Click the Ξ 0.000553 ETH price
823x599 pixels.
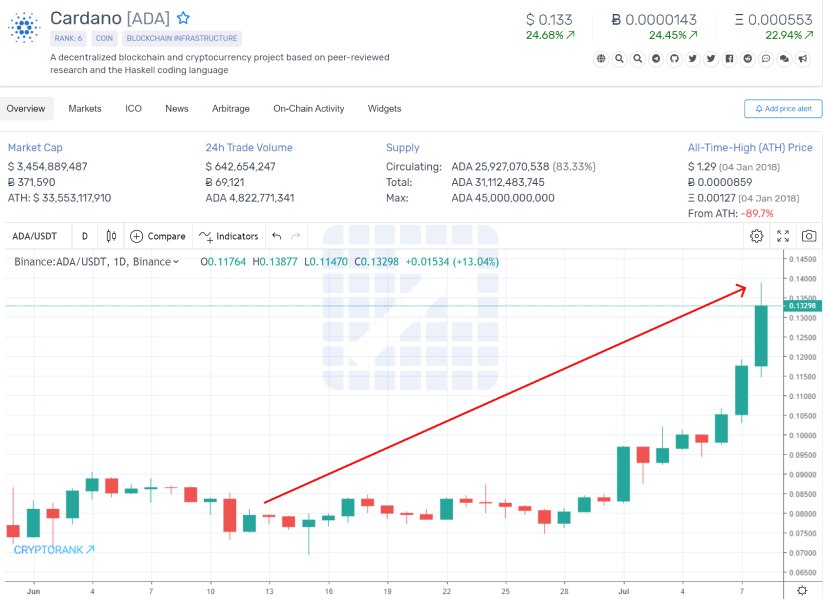pos(773,20)
